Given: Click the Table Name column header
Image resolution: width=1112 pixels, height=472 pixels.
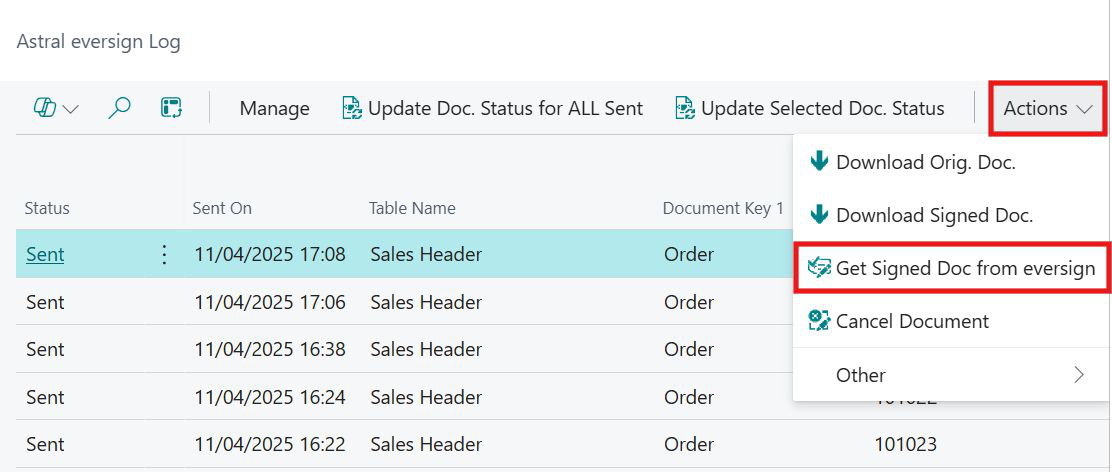Looking at the screenshot, I should pyautogui.click(x=412, y=208).
